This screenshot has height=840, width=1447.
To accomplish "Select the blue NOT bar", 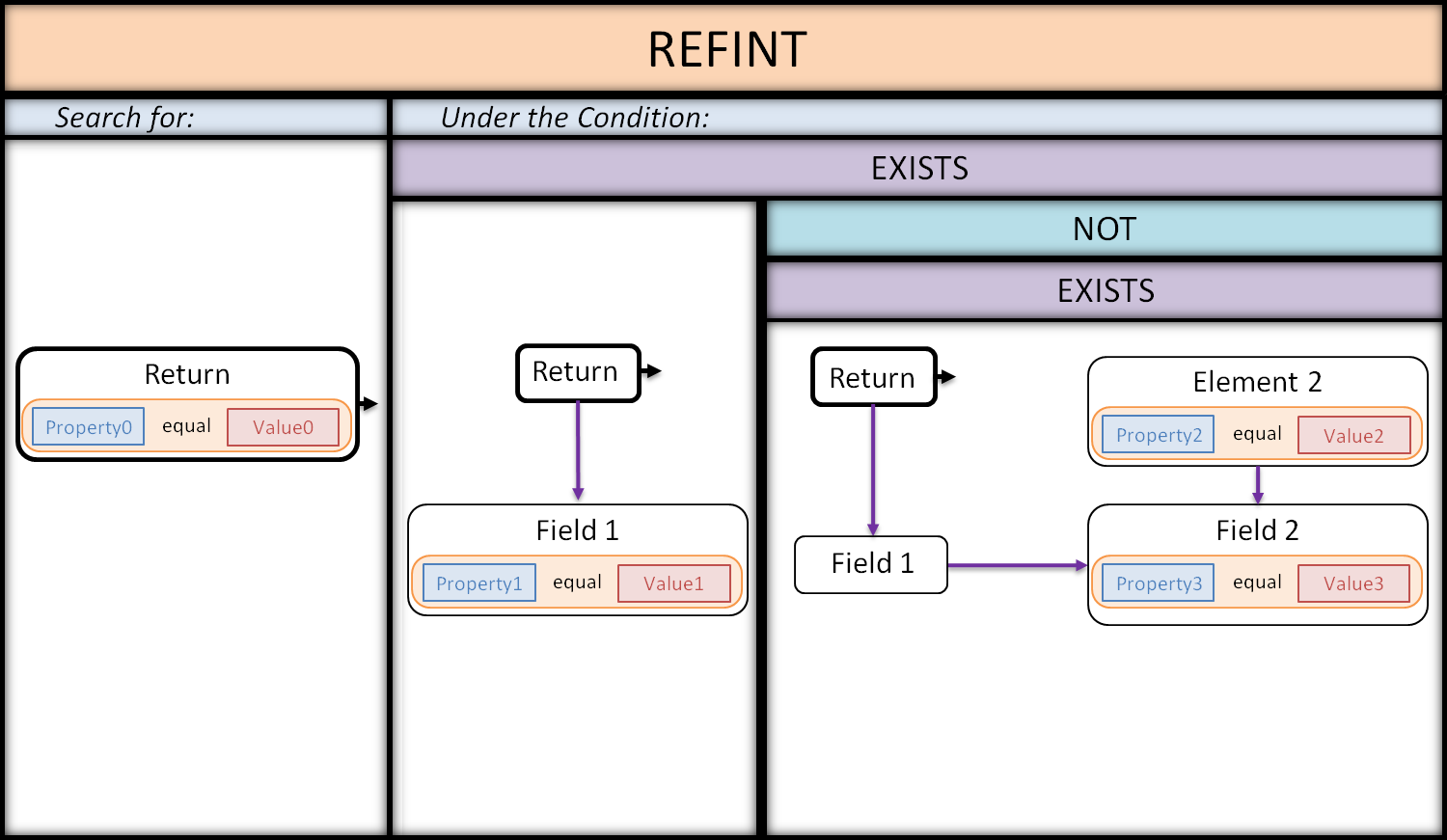I will 1105,230.
